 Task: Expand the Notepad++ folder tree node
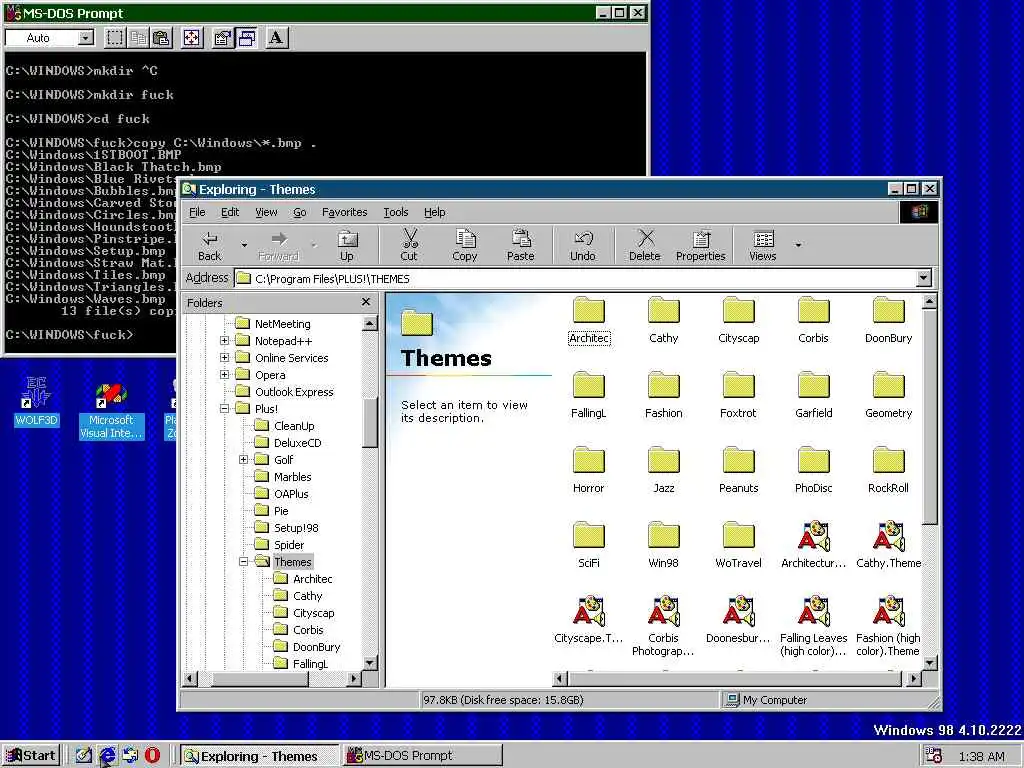224,341
